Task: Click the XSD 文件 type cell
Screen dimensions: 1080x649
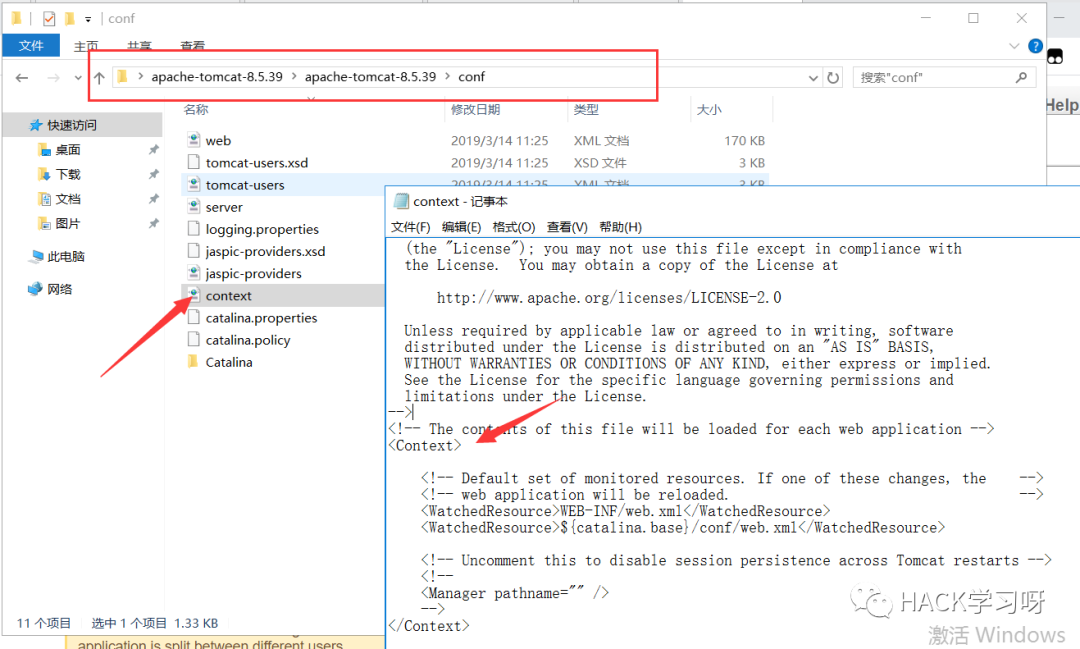Action: coord(600,163)
